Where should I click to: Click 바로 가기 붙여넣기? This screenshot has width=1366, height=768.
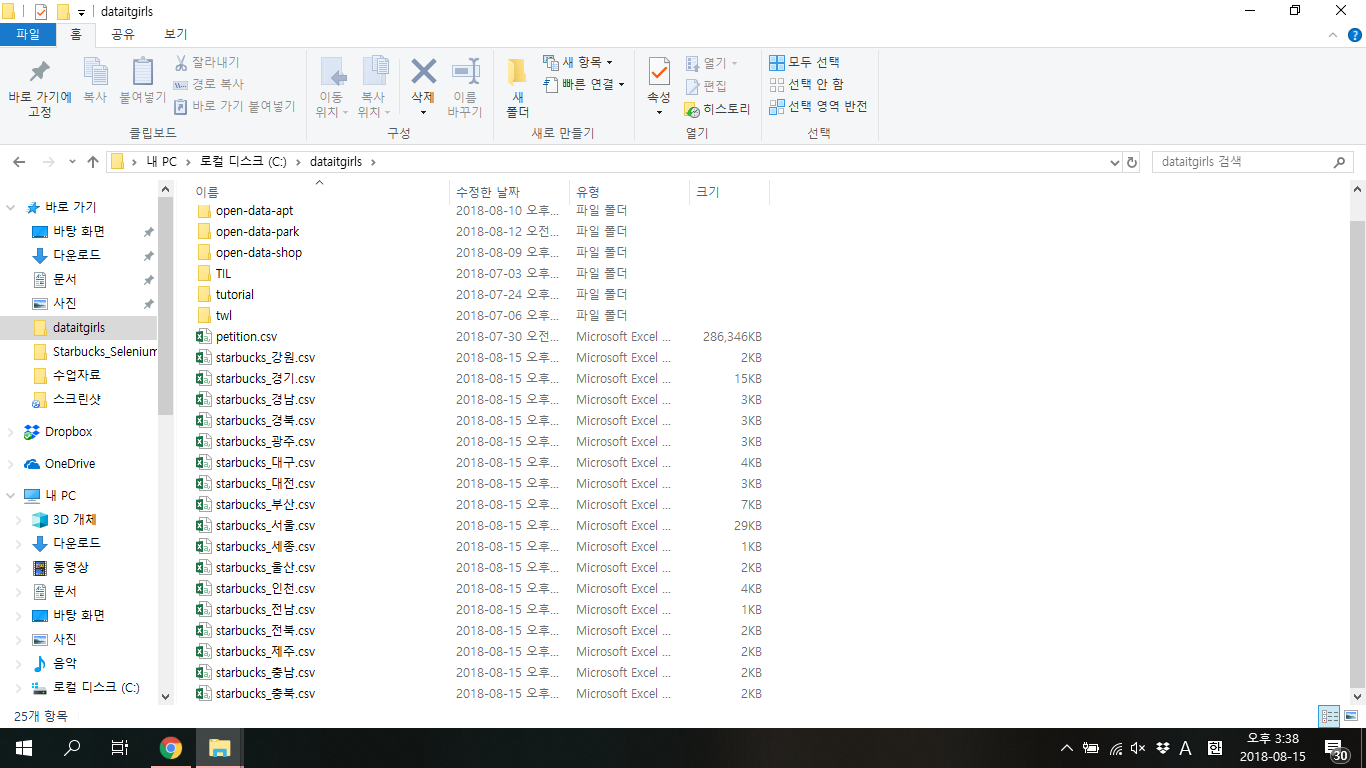pyautogui.click(x=234, y=106)
